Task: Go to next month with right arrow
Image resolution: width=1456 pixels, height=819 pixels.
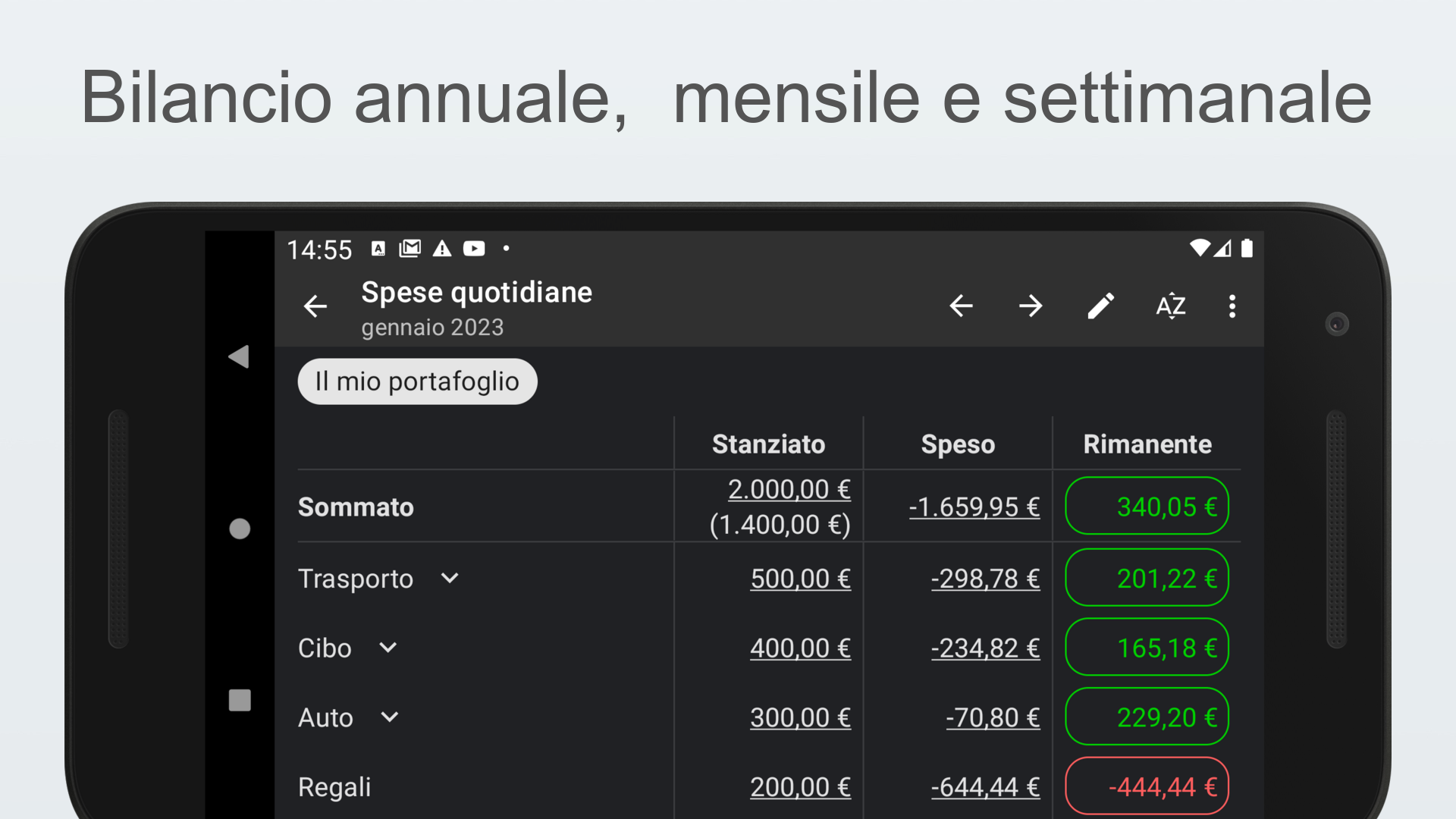Action: pos(1031,306)
